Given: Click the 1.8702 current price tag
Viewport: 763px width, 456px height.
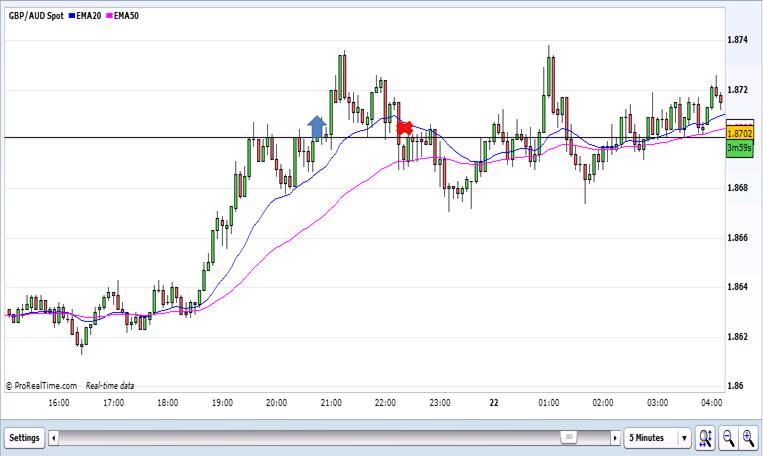Looking at the screenshot, I should [x=739, y=133].
